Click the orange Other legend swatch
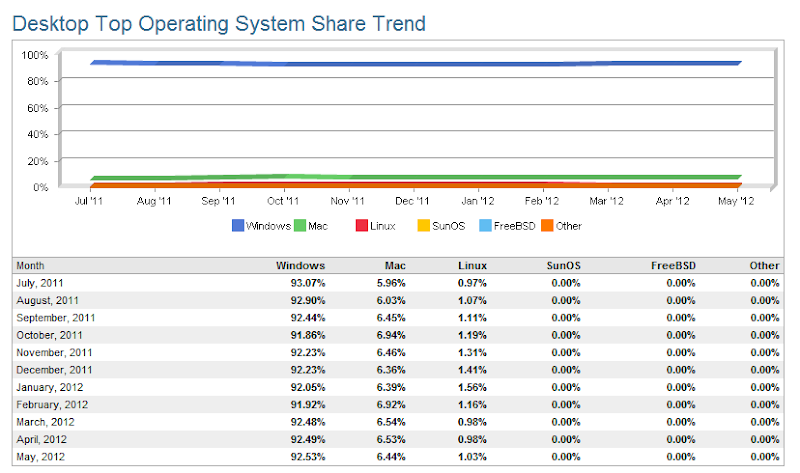Viewport: 800px width, 473px height. 547,226
